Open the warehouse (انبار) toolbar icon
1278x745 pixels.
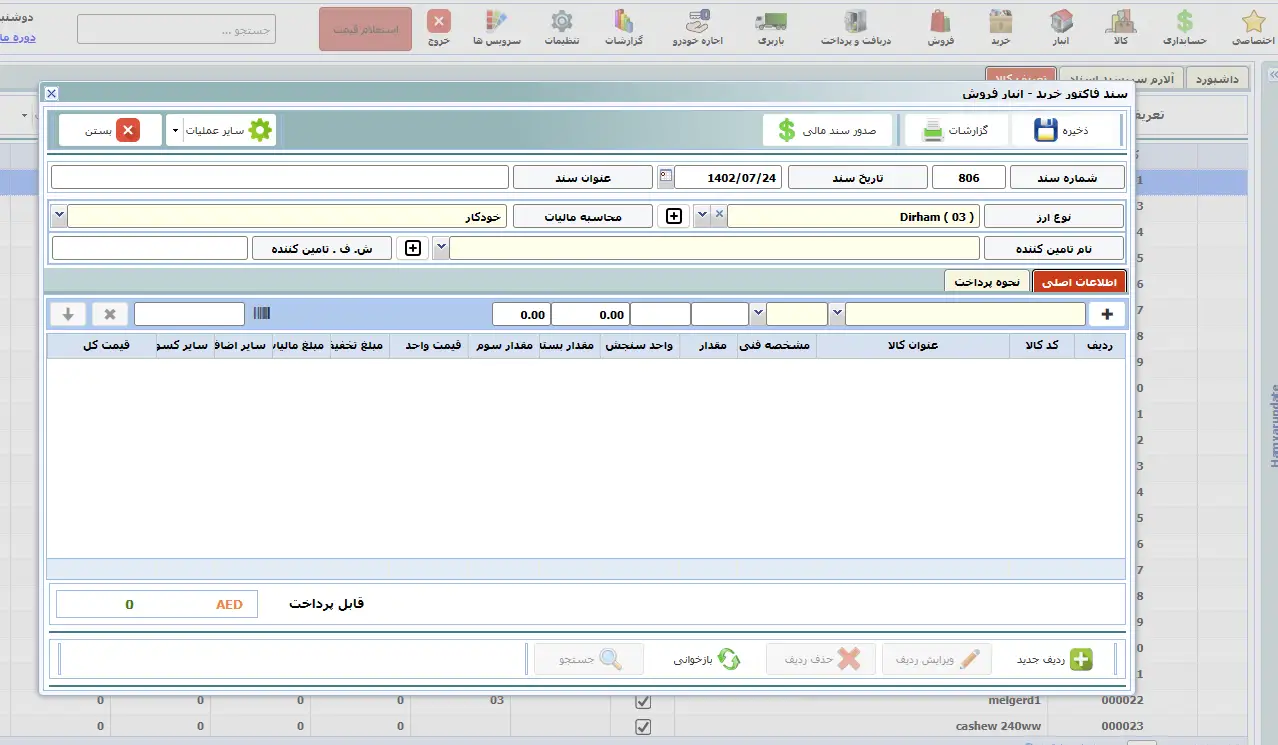(1061, 28)
